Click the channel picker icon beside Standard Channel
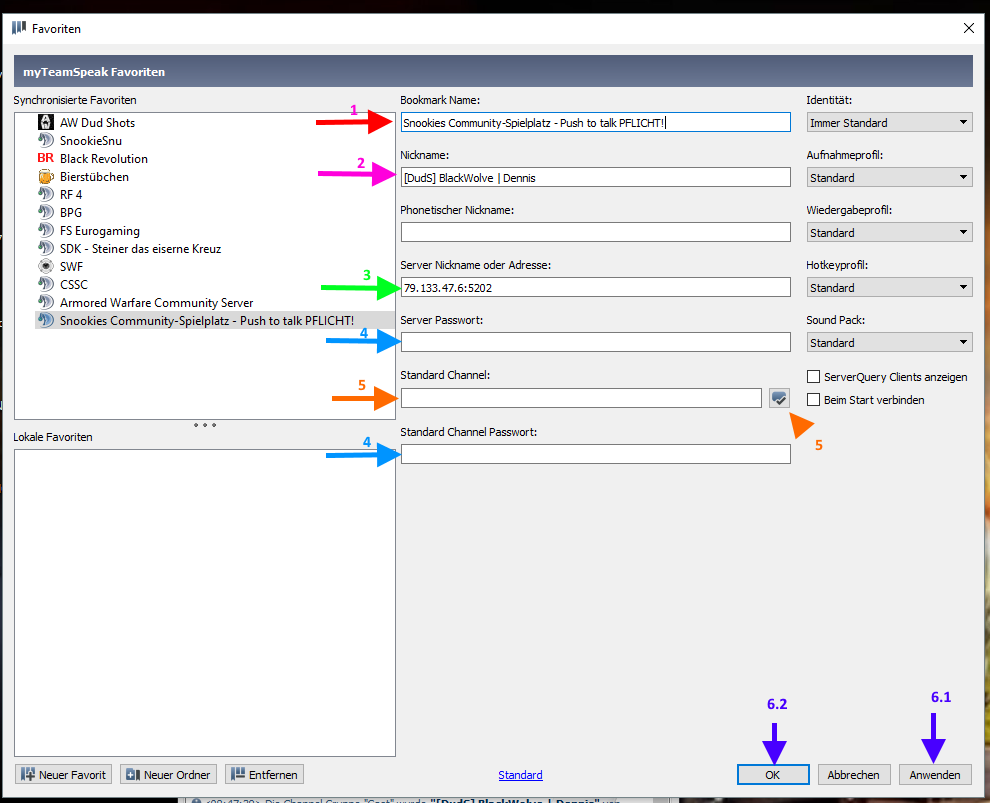Viewport: 990px width, 803px height. (780, 398)
